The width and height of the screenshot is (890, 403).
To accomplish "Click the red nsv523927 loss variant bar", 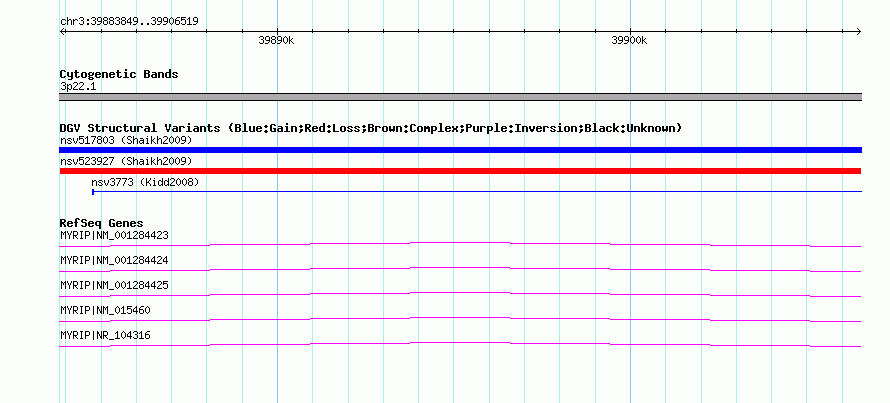I will click(460, 171).
